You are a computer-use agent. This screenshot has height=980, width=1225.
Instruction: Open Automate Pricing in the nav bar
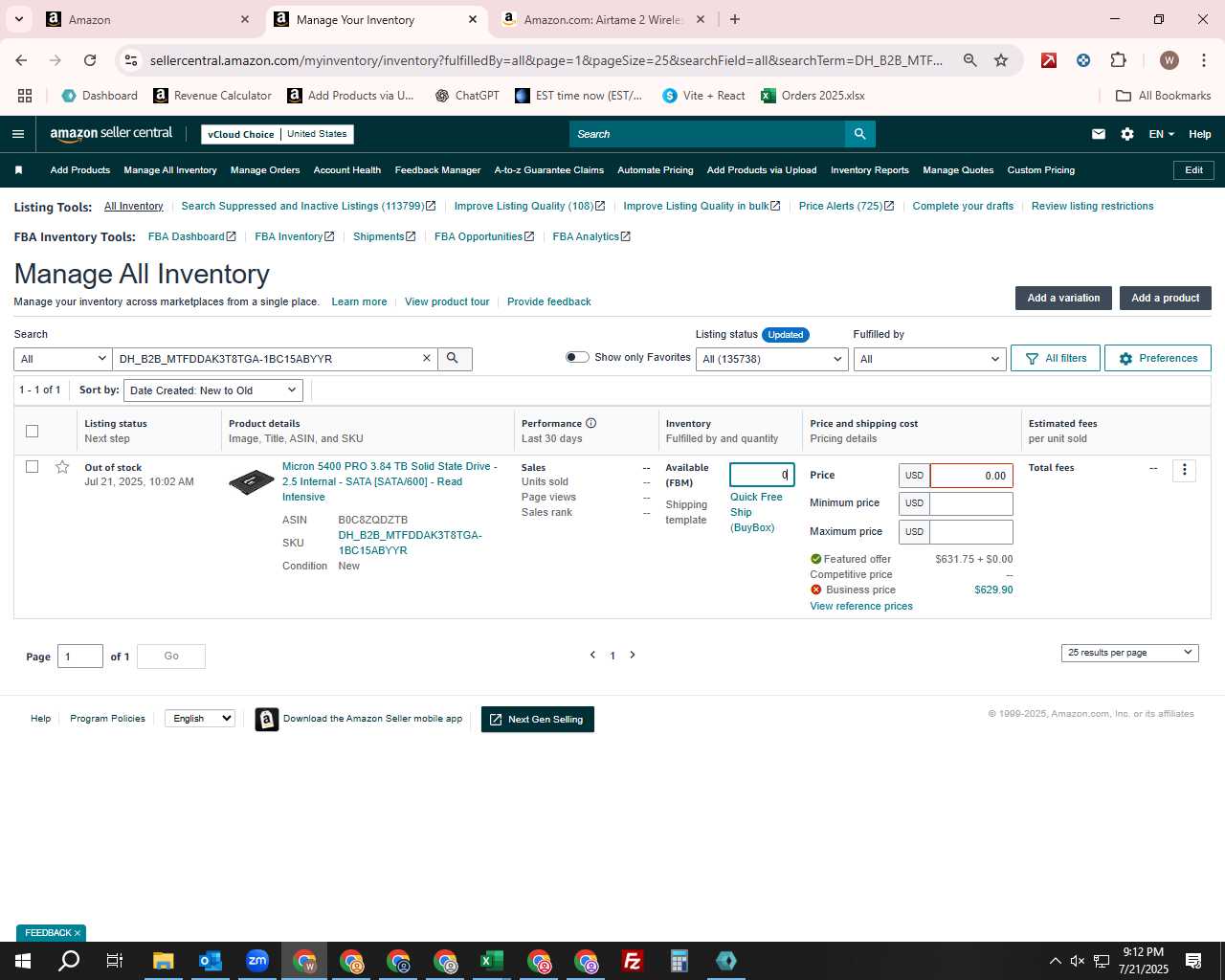656,170
